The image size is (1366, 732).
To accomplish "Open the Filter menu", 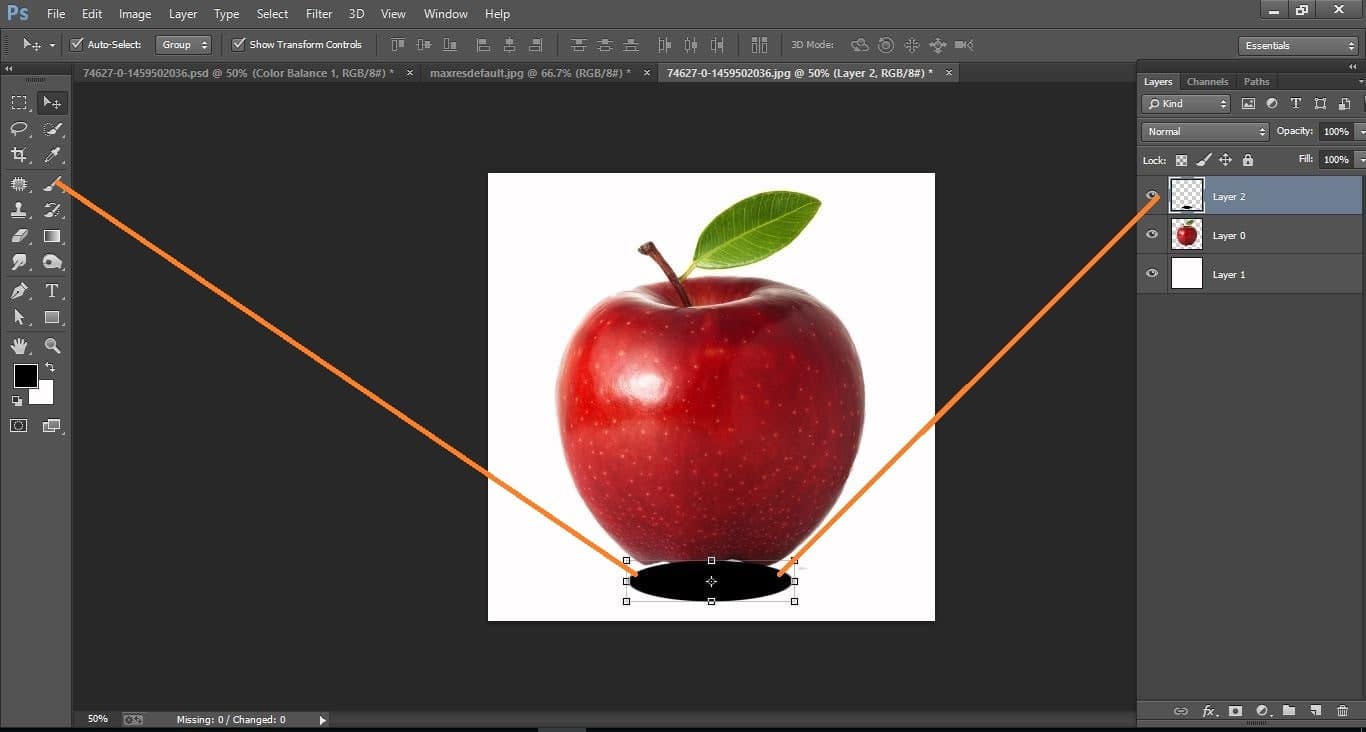I will (x=318, y=13).
